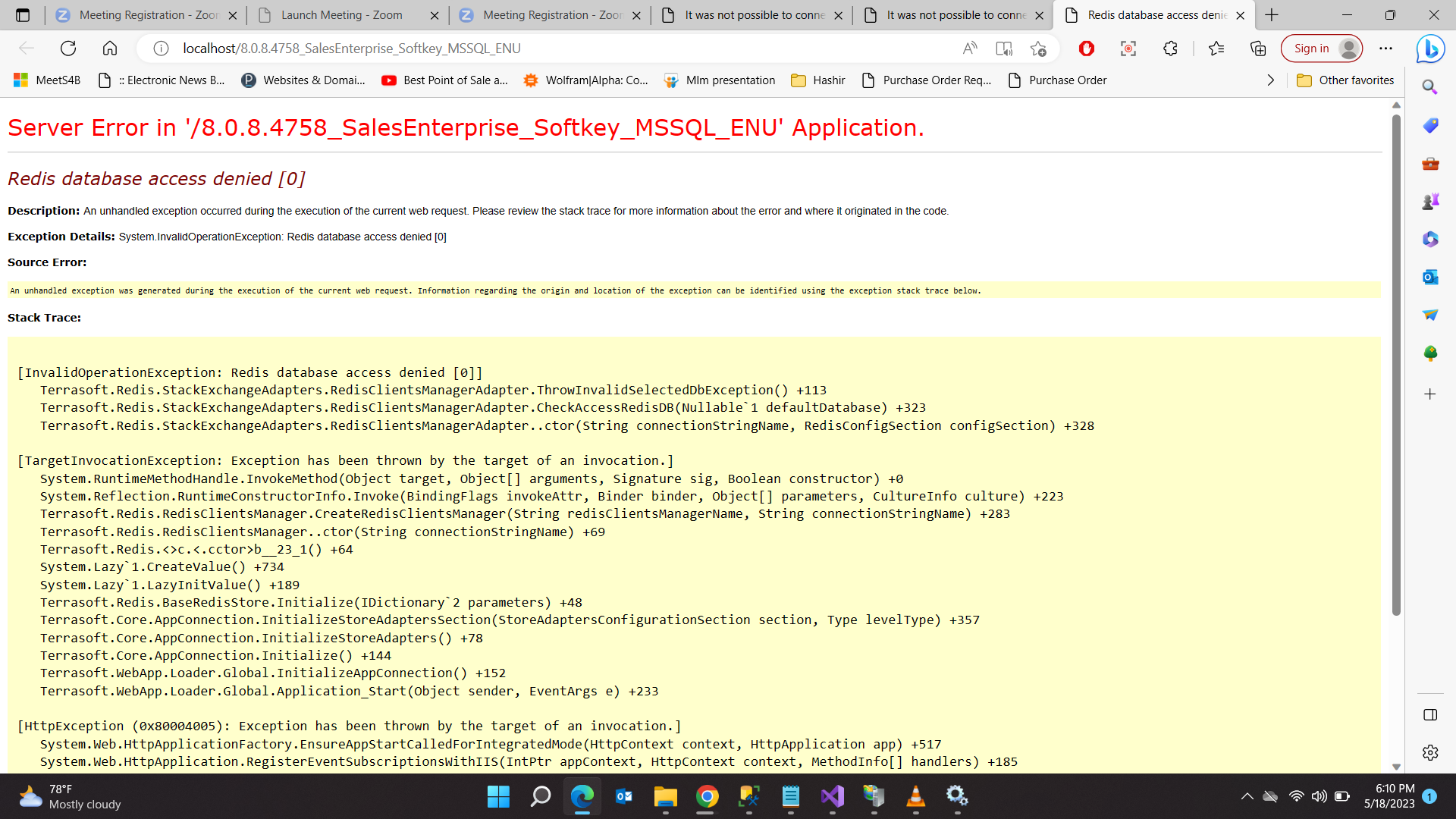Screen dimensions: 1456x819
Task: Open Mlm presentation bookmark
Action: (720, 80)
